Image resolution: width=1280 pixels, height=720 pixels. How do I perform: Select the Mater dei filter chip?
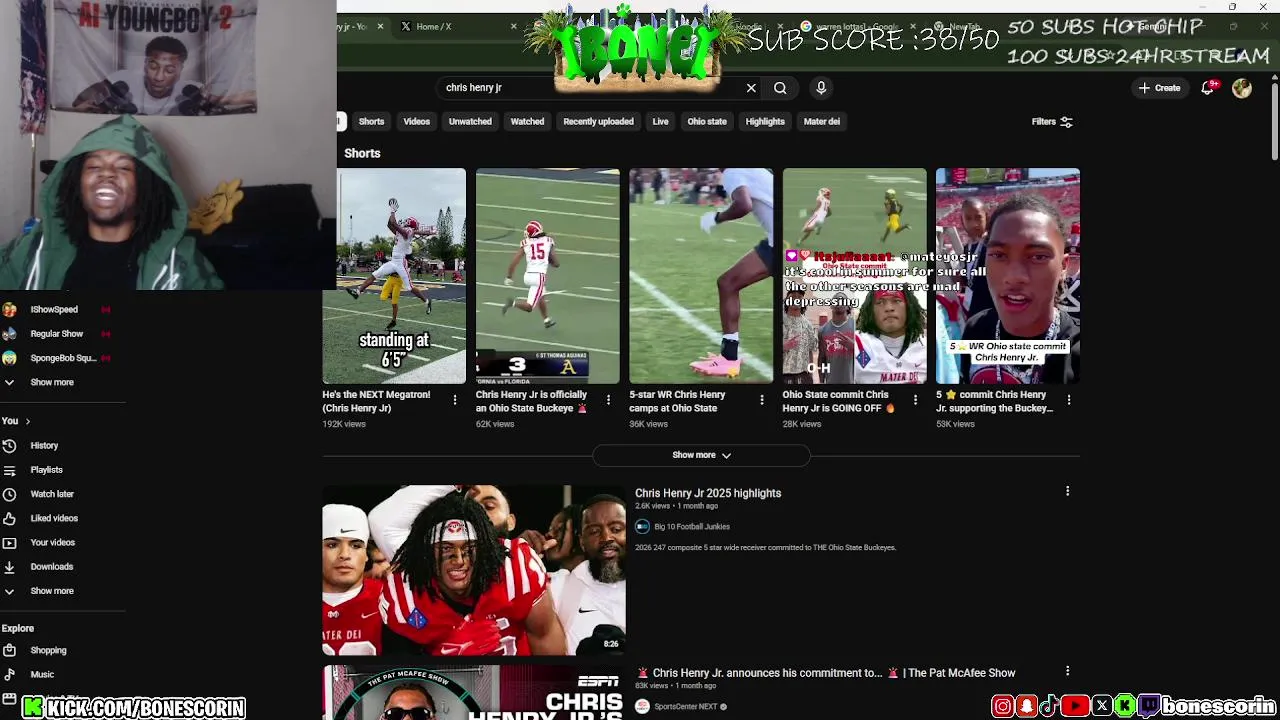(x=822, y=122)
